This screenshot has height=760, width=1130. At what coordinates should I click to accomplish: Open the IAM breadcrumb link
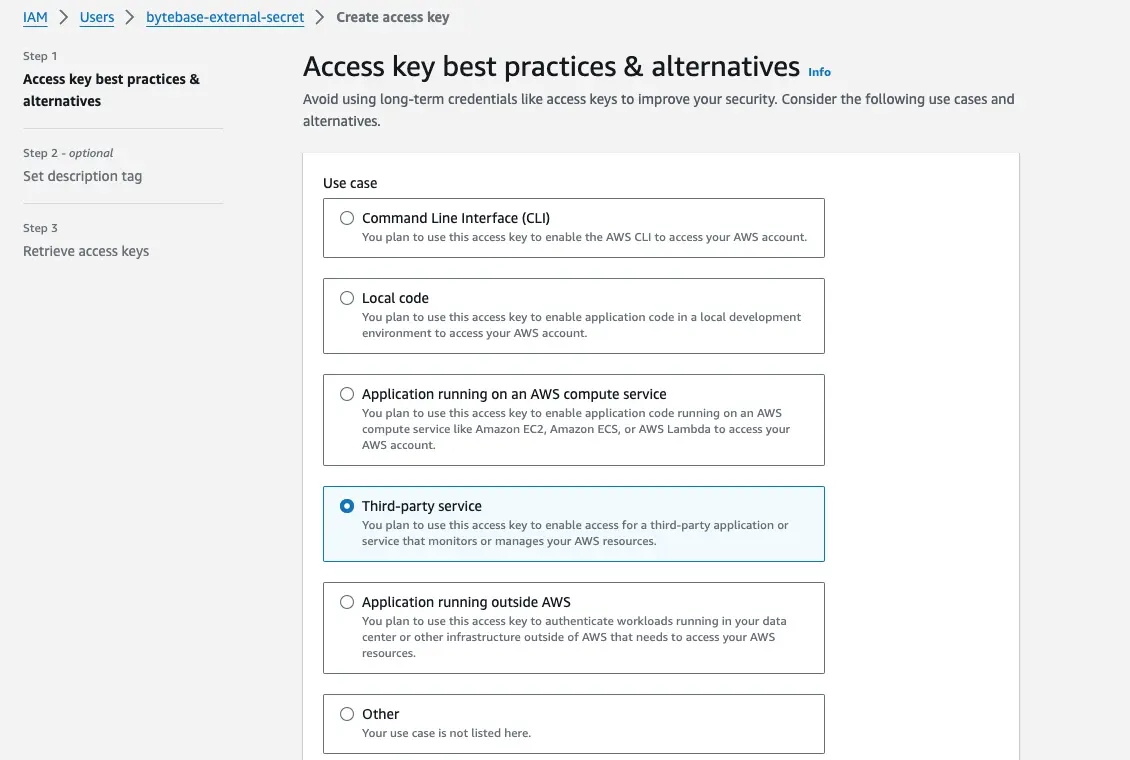click(x=35, y=17)
